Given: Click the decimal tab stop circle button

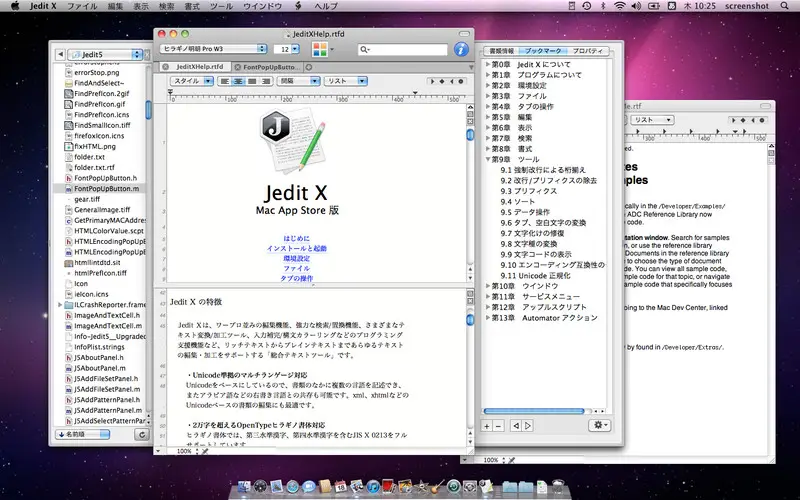Looking at the screenshot, I should coord(461,81).
